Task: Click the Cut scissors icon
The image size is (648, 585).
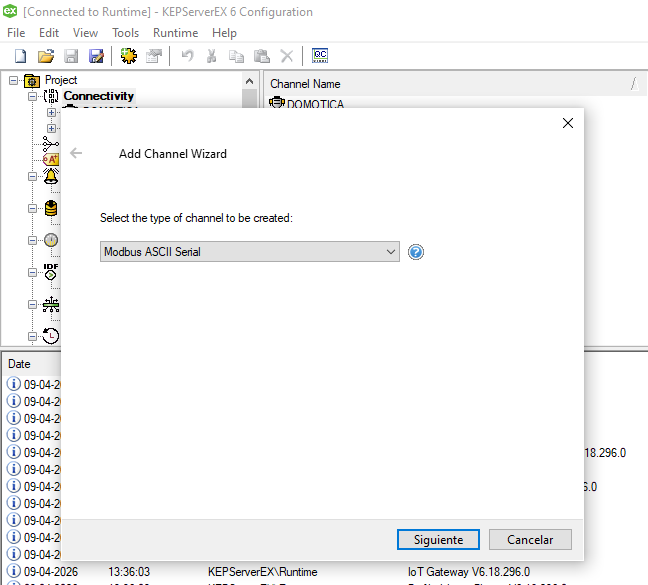Action: [212, 56]
